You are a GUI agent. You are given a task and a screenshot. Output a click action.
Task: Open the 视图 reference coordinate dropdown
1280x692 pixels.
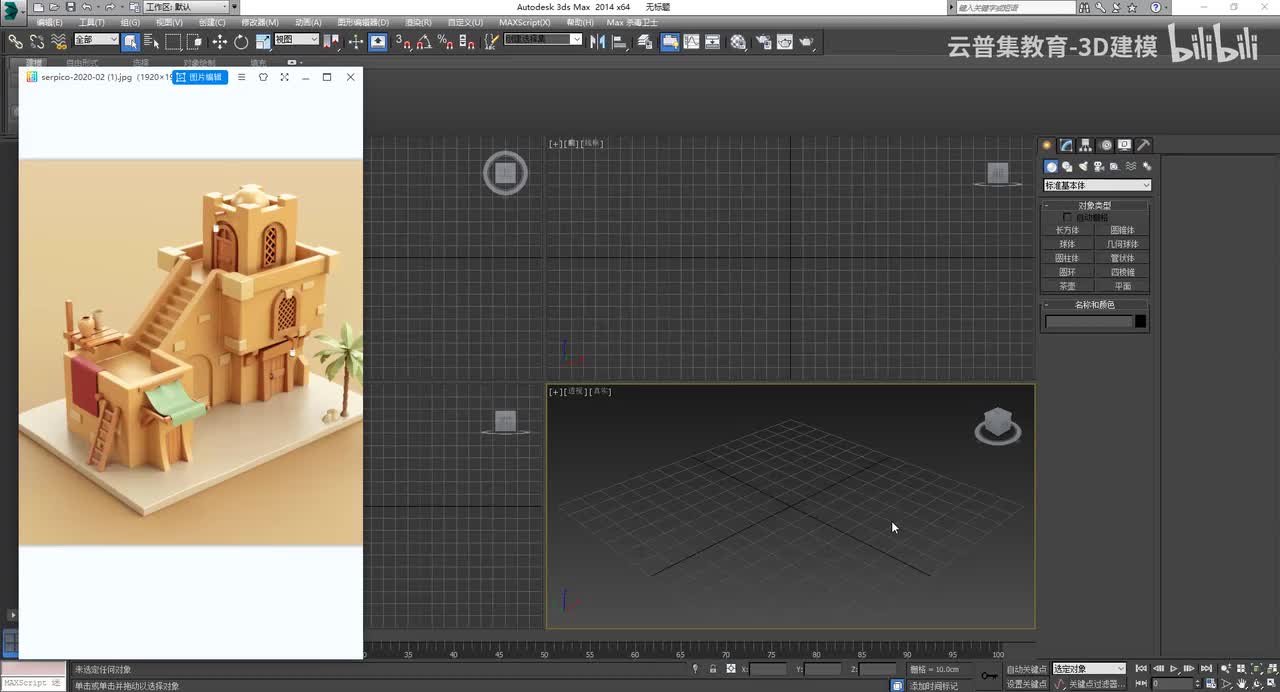pyautogui.click(x=297, y=40)
